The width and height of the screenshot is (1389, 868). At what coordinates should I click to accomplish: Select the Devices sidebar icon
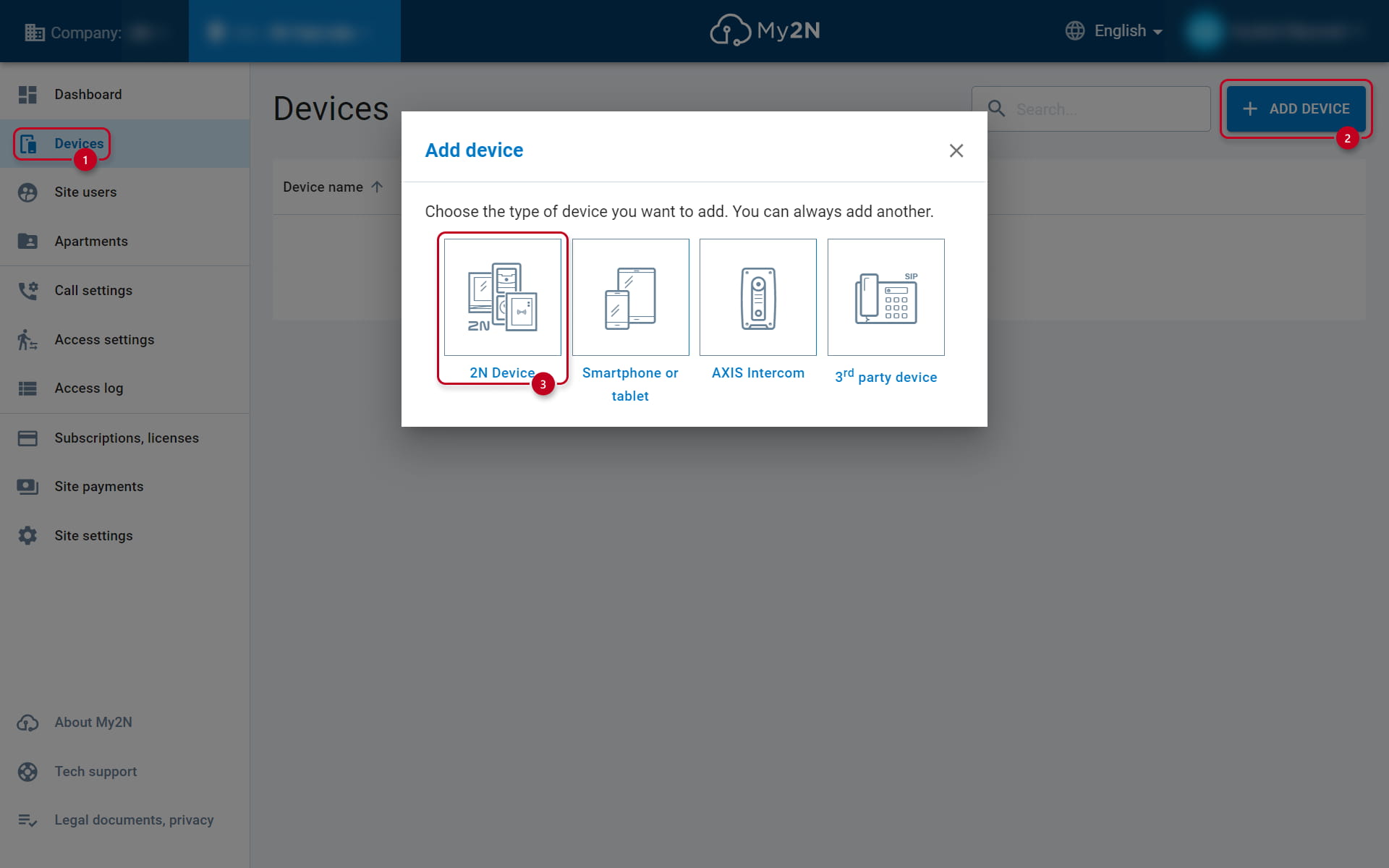tap(28, 144)
